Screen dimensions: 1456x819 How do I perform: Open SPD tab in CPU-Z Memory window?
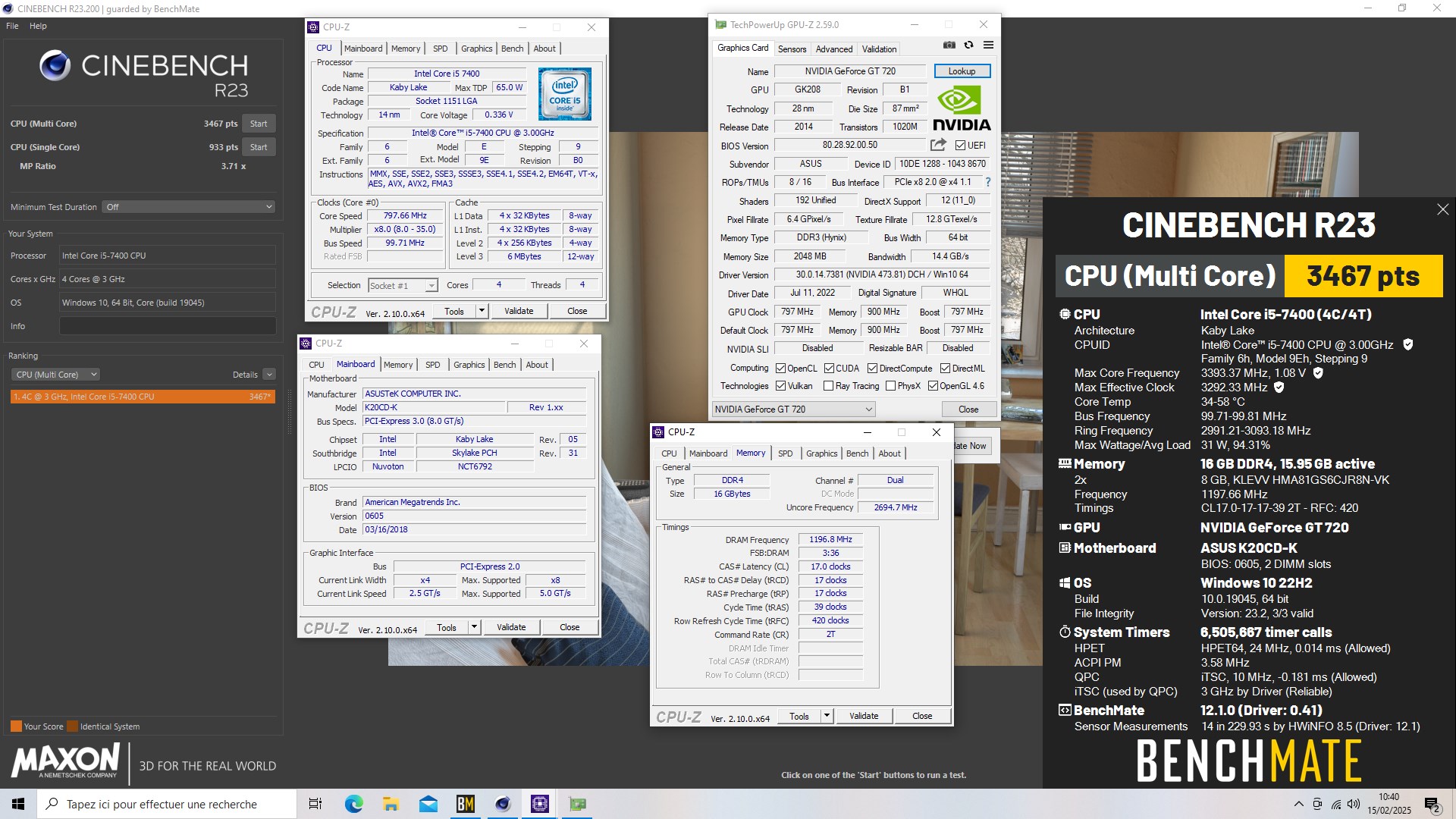click(x=785, y=453)
